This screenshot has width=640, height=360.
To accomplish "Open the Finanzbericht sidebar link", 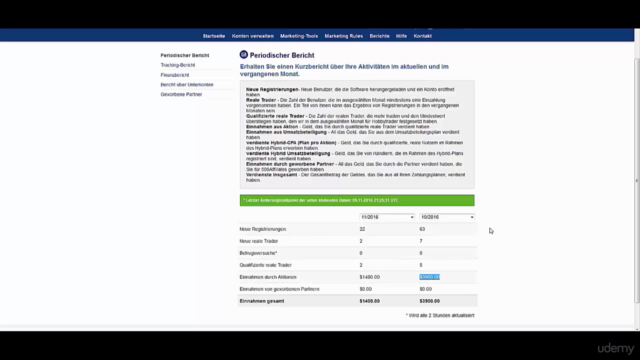I will pyautogui.click(x=175, y=75).
